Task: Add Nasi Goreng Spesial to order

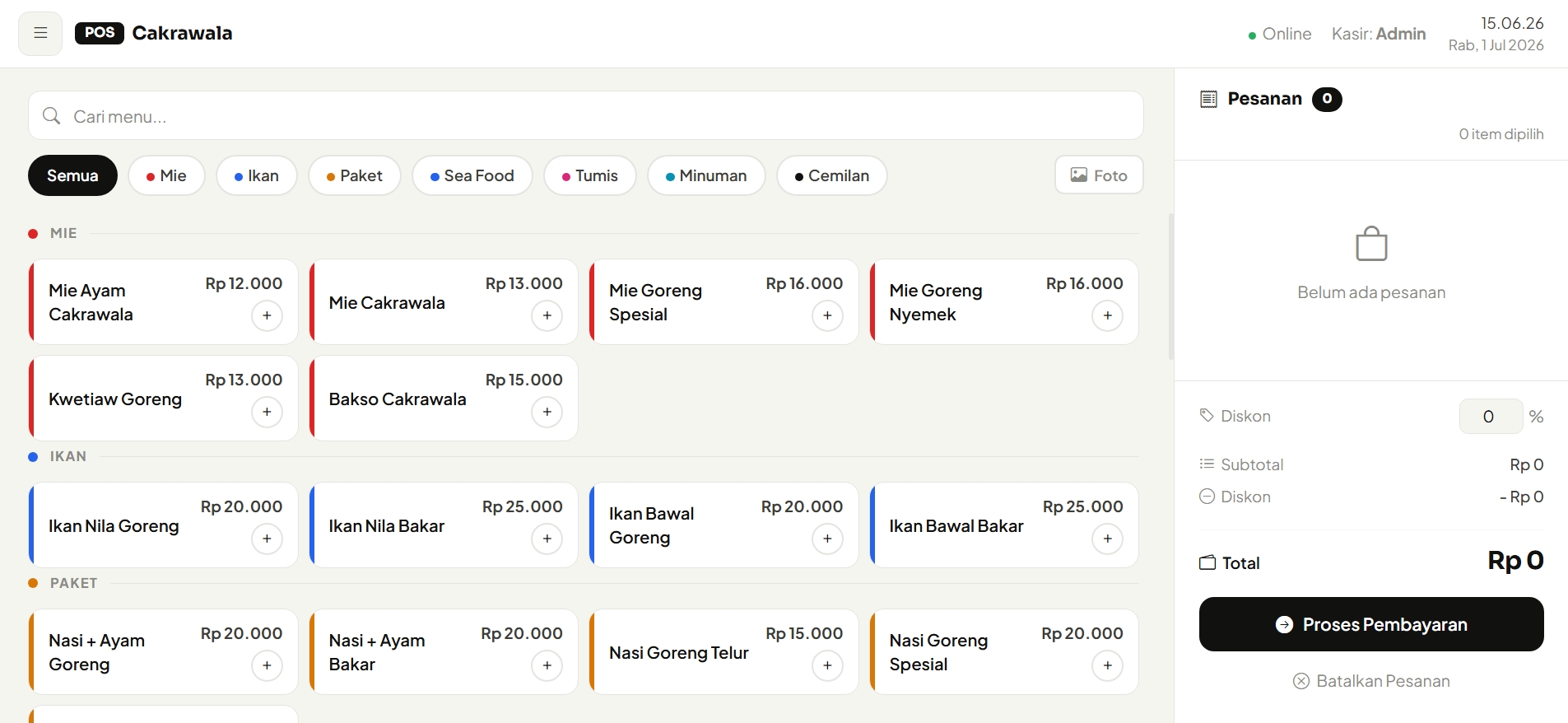Action: 1108,665
